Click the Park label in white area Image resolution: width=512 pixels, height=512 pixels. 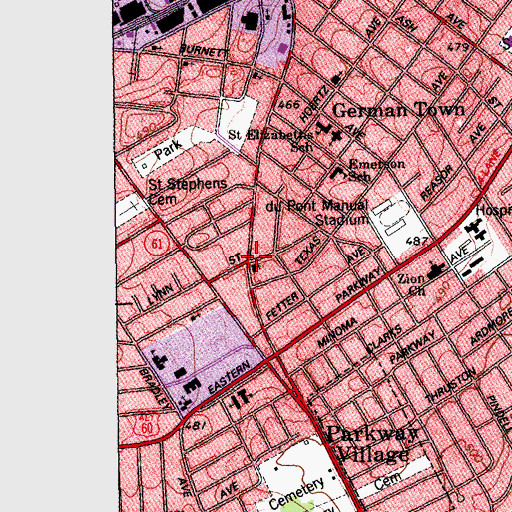click(168, 149)
